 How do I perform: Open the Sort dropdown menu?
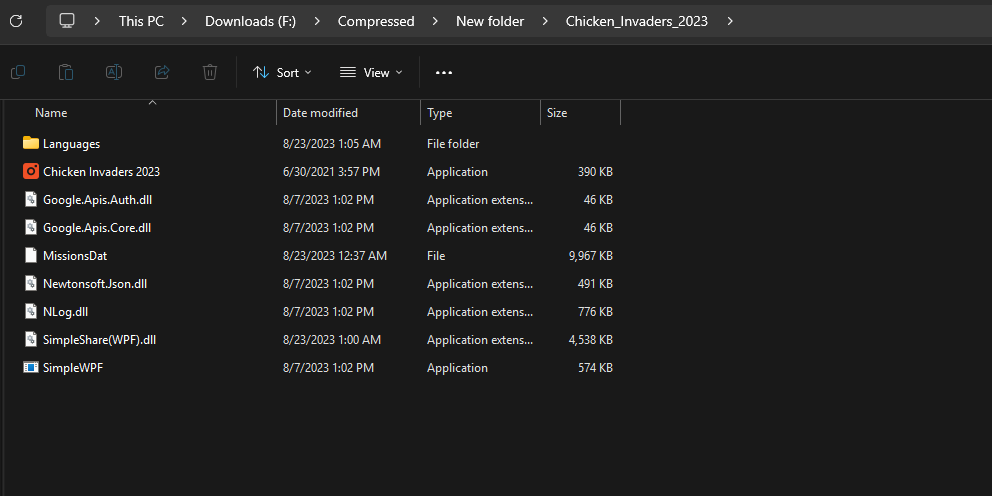pyautogui.click(x=282, y=72)
